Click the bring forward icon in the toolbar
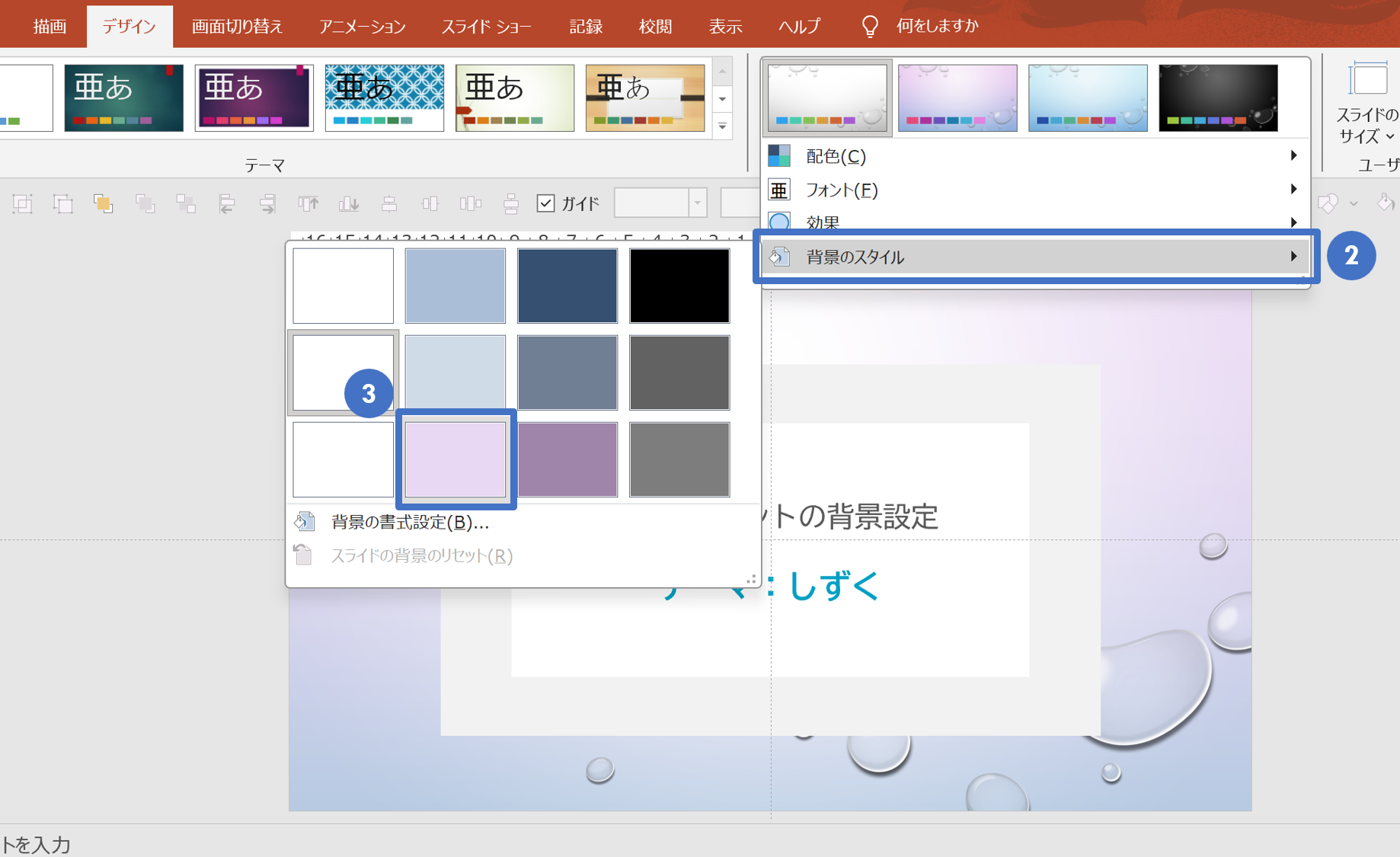 [104, 203]
